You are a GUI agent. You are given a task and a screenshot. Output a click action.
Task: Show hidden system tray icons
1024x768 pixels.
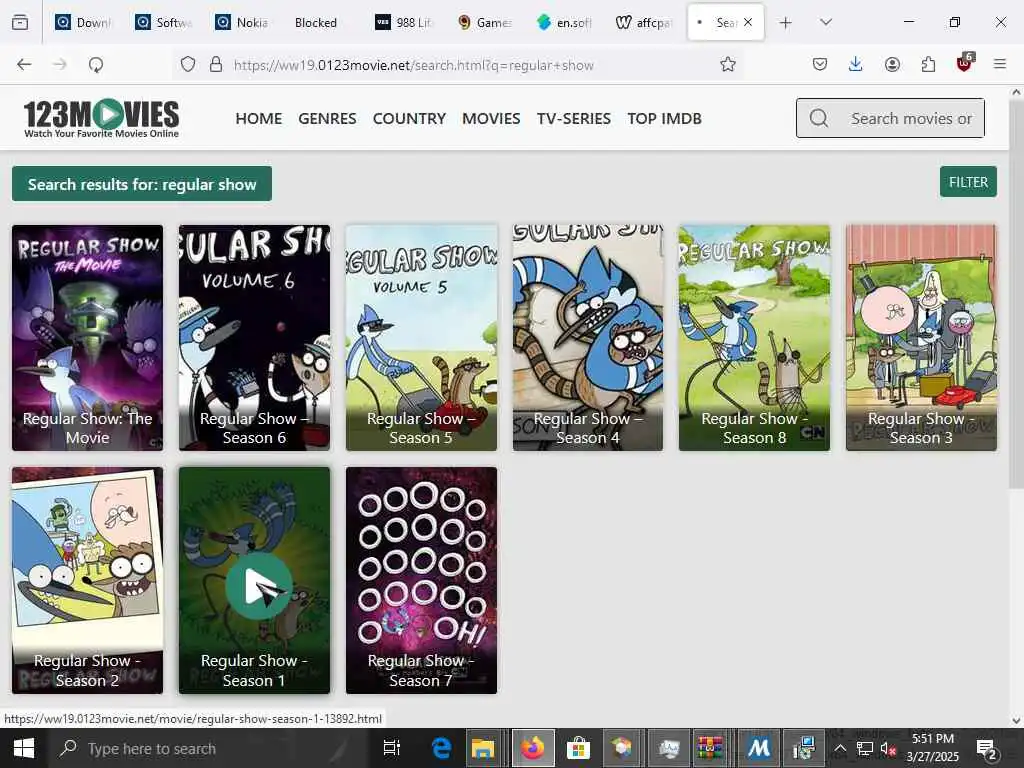(x=840, y=749)
